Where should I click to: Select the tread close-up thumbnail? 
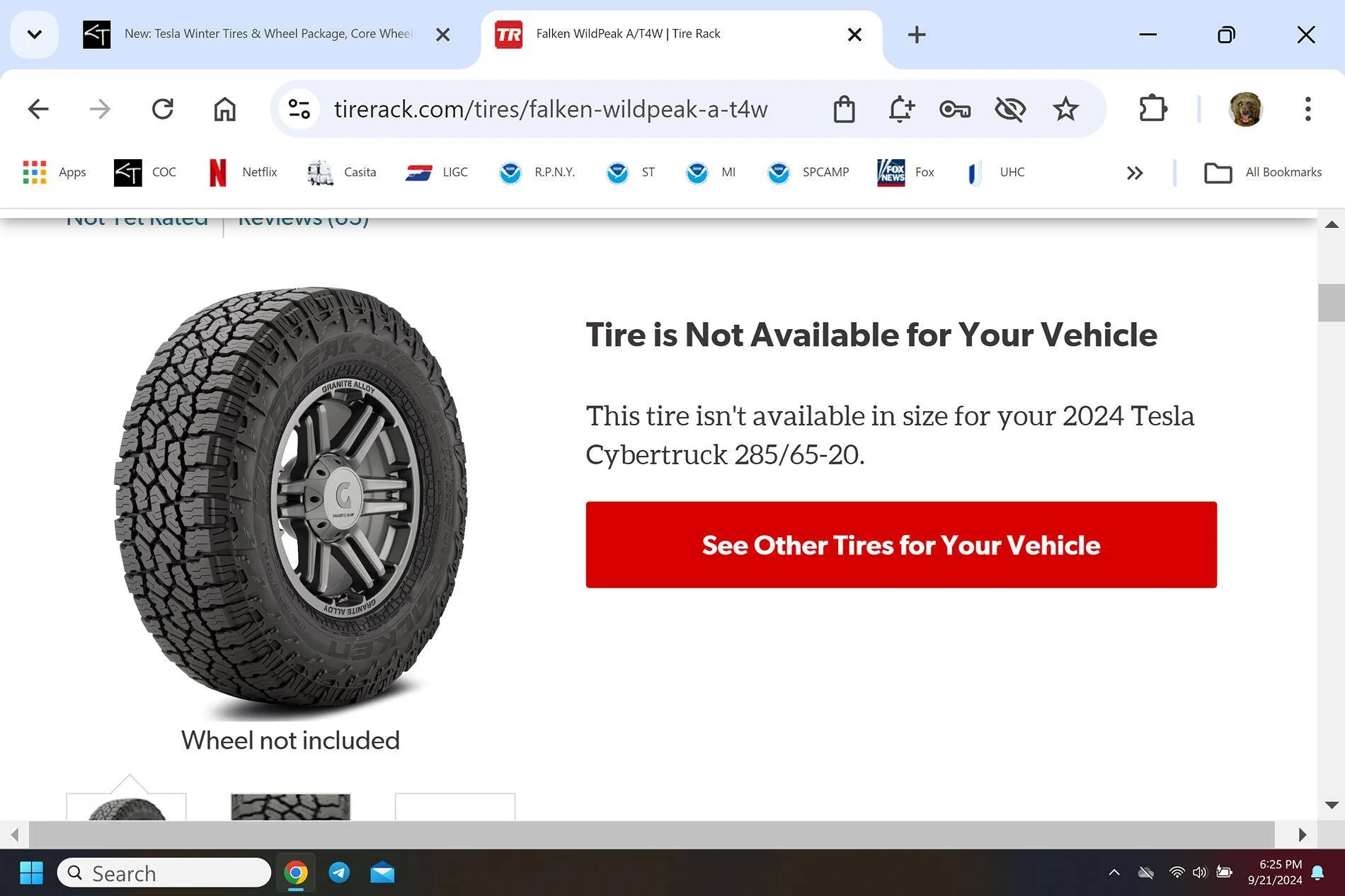pyautogui.click(x=291, y=807)
